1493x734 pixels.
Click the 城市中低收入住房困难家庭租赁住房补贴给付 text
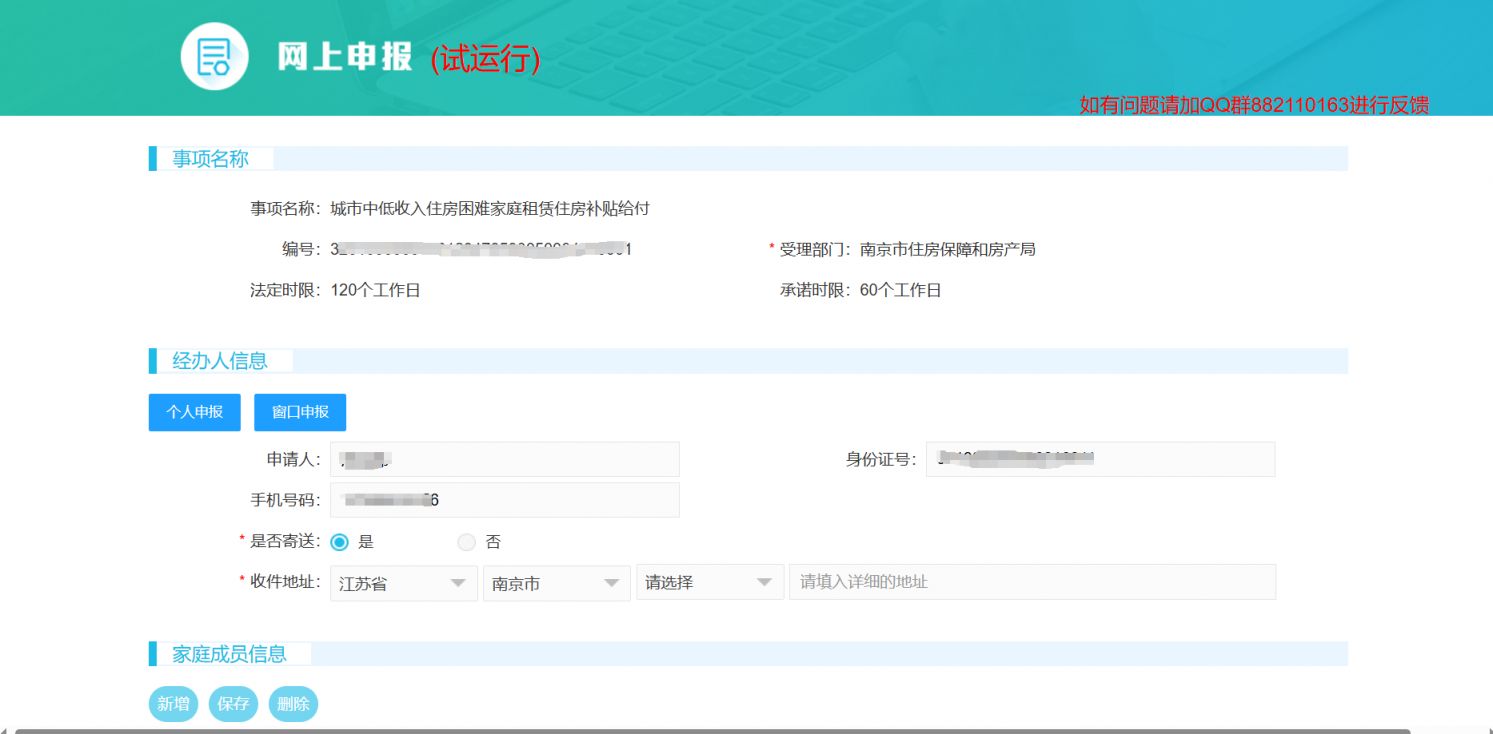490,209
